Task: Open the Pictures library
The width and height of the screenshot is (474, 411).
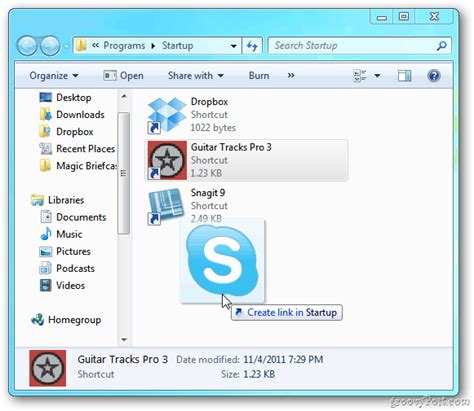Action: (73, 251)
